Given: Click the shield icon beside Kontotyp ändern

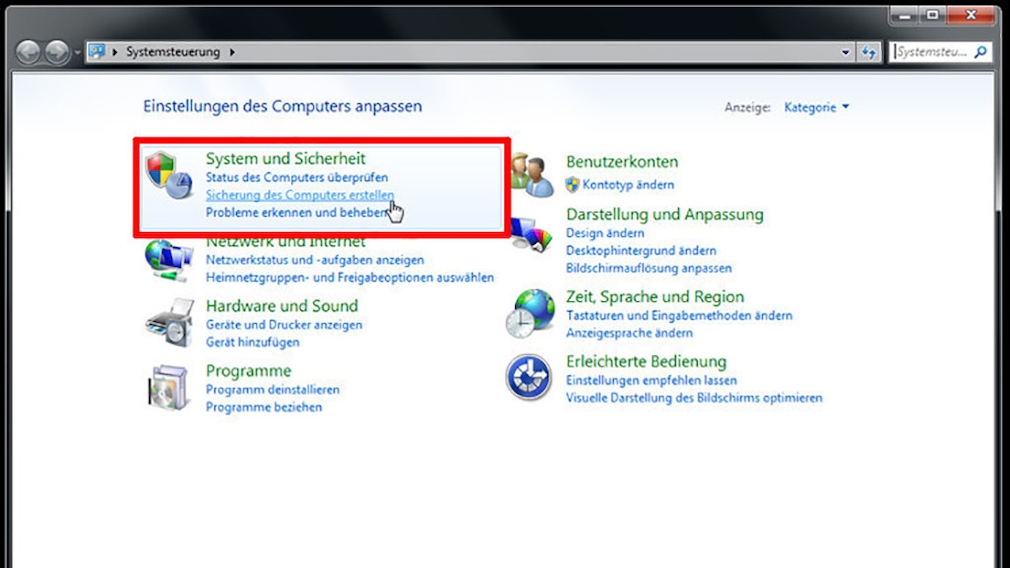Looking at the screenshot, I should [x=573, y=185].
